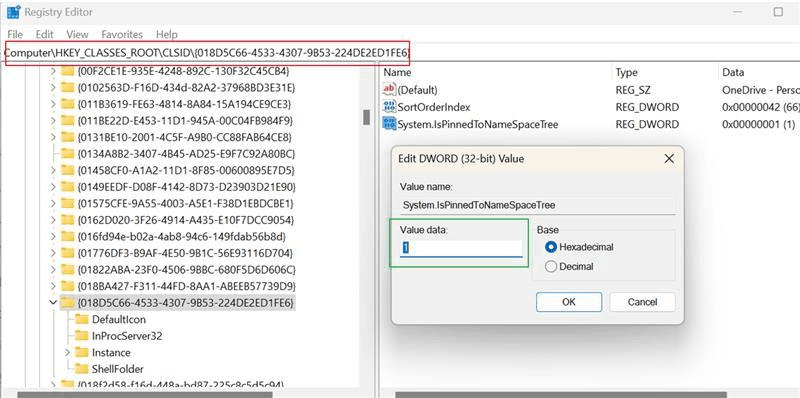The width and height of the screenshot is (800, 398).
Task: Click the values pane horizontal scrollbar
Action: pos(560,394)
